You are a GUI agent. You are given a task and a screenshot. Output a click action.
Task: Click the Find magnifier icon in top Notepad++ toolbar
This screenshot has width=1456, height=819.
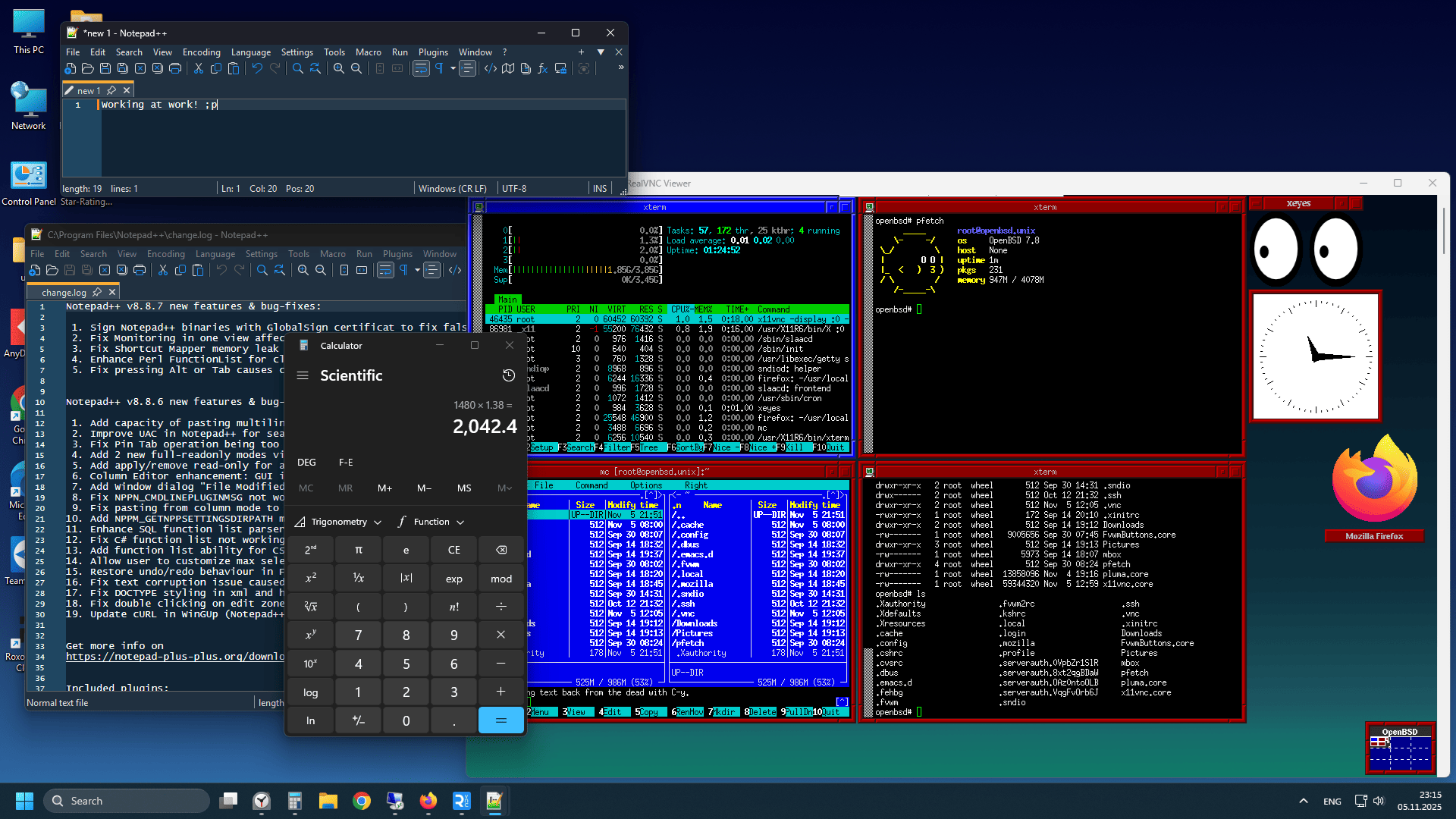(x=298, y=69)
